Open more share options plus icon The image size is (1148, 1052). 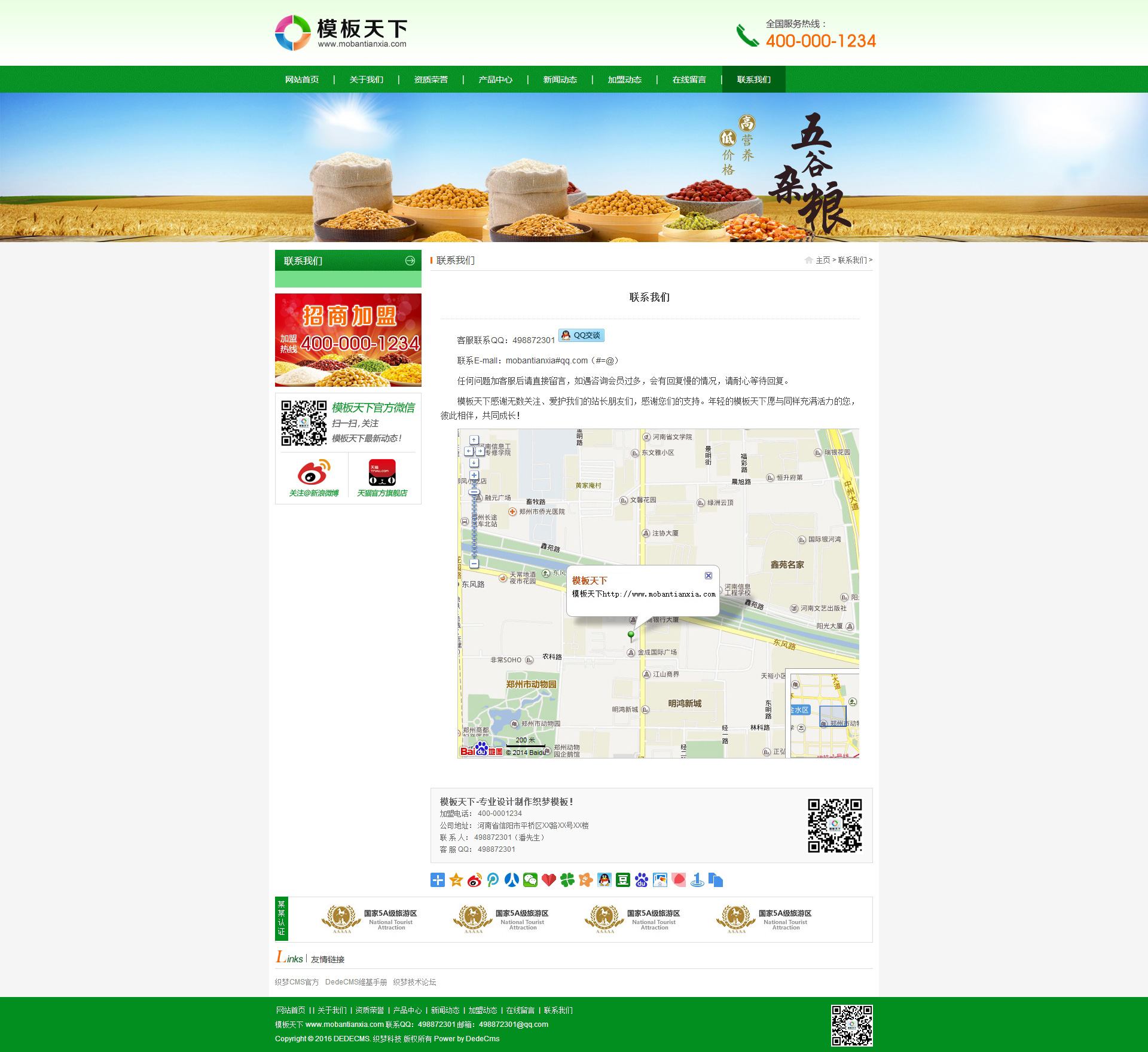(x=438, y=880)
